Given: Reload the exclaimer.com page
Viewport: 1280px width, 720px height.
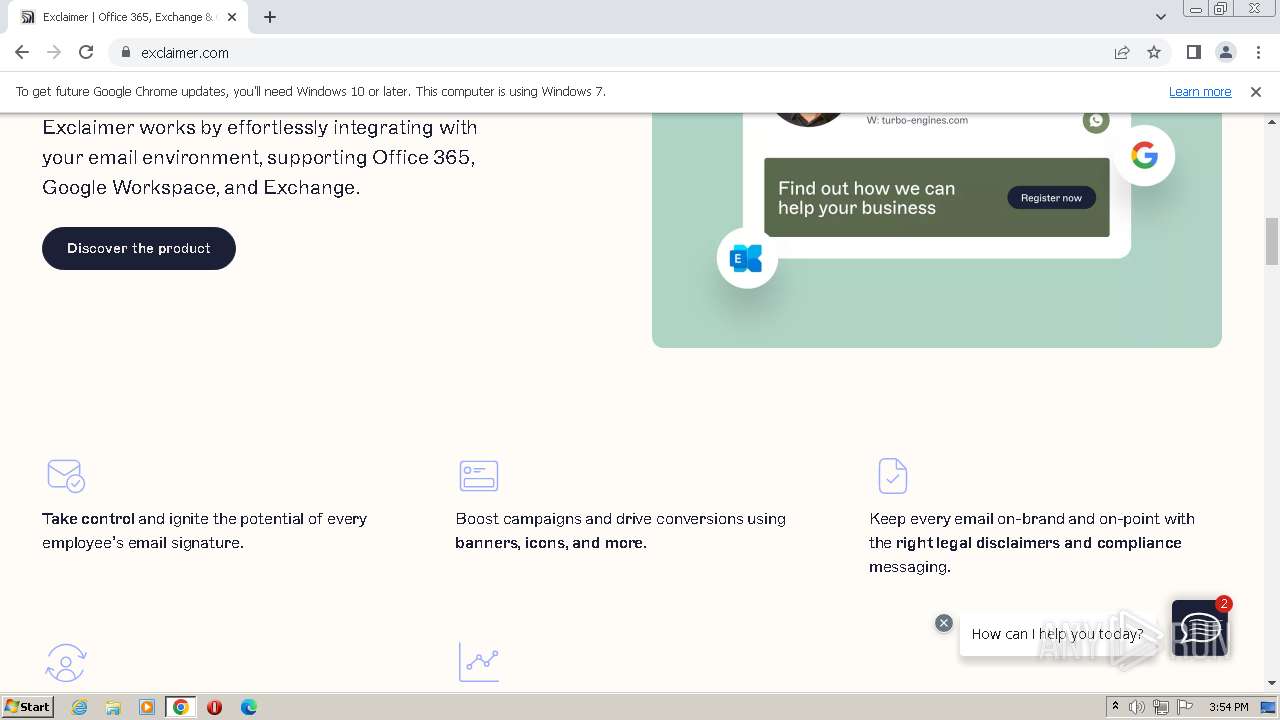Looking at the screenshot, I should pos(86,52).
